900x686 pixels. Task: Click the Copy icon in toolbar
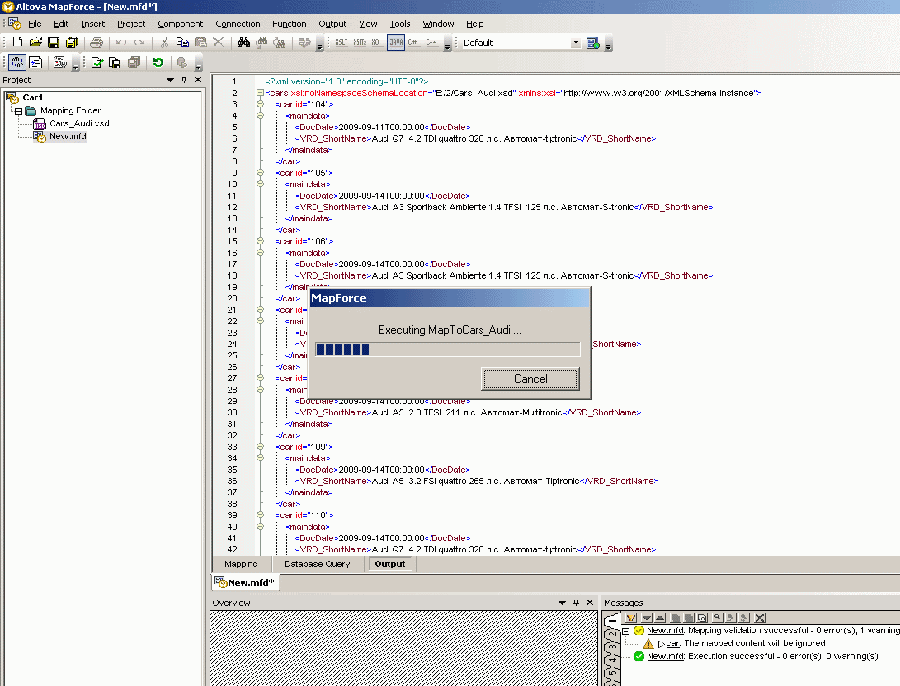point(183,42)
